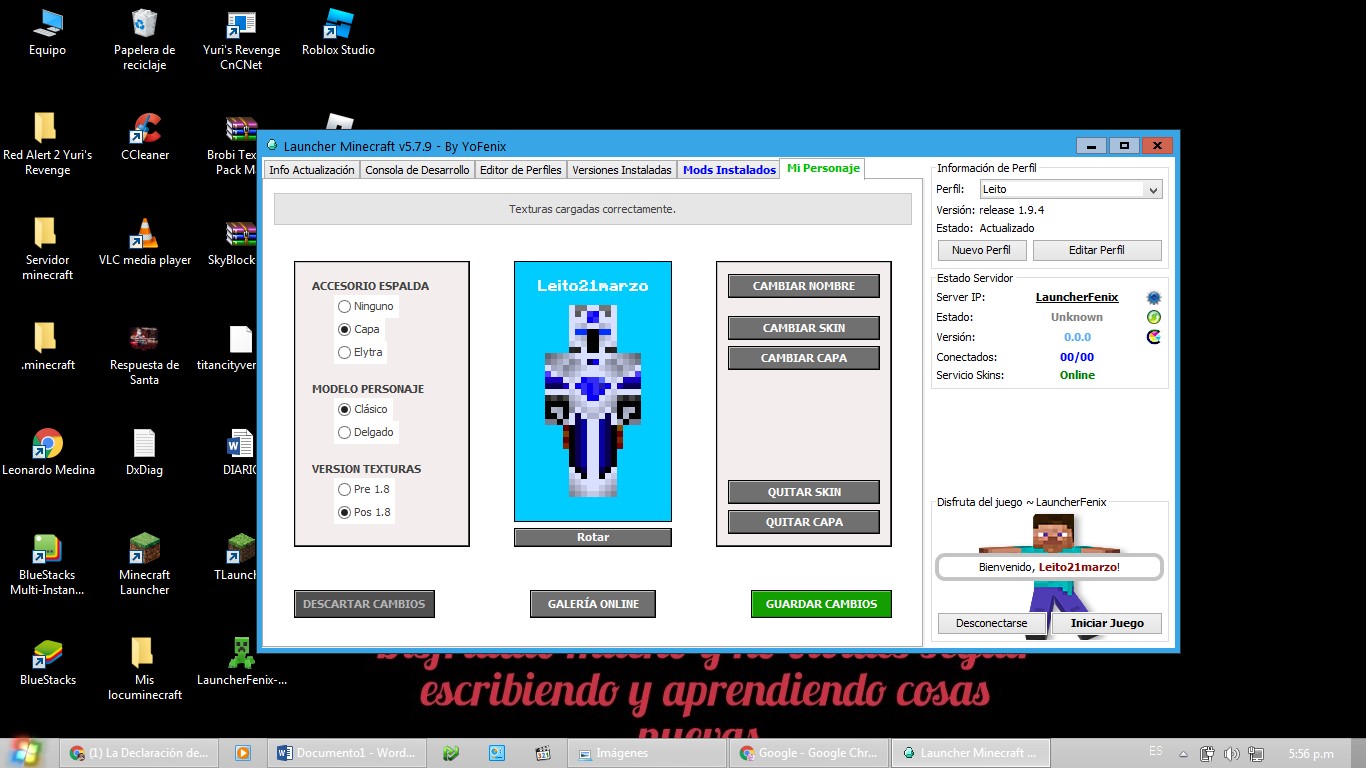This screenshot has height=768, width=1366.
Task: Show hidden system tray icons
Action: pos(1183,753)
